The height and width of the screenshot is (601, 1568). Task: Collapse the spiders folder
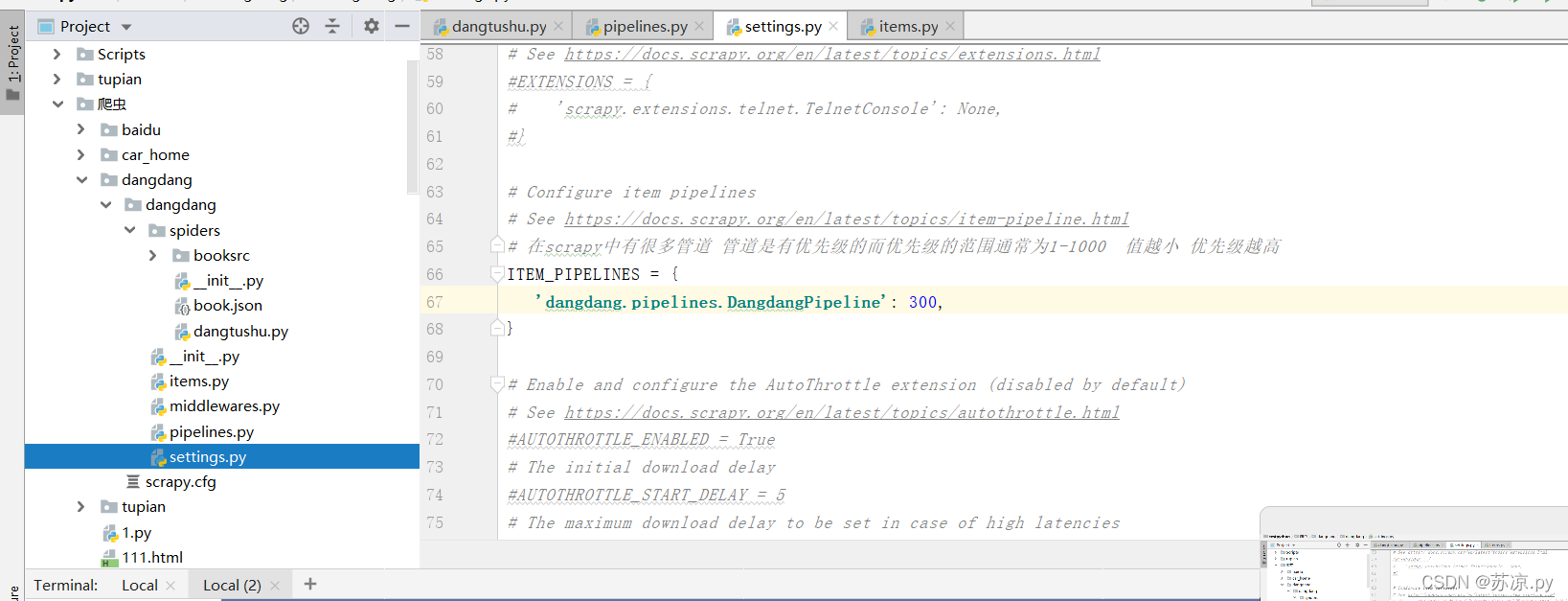tap(129, 230)
